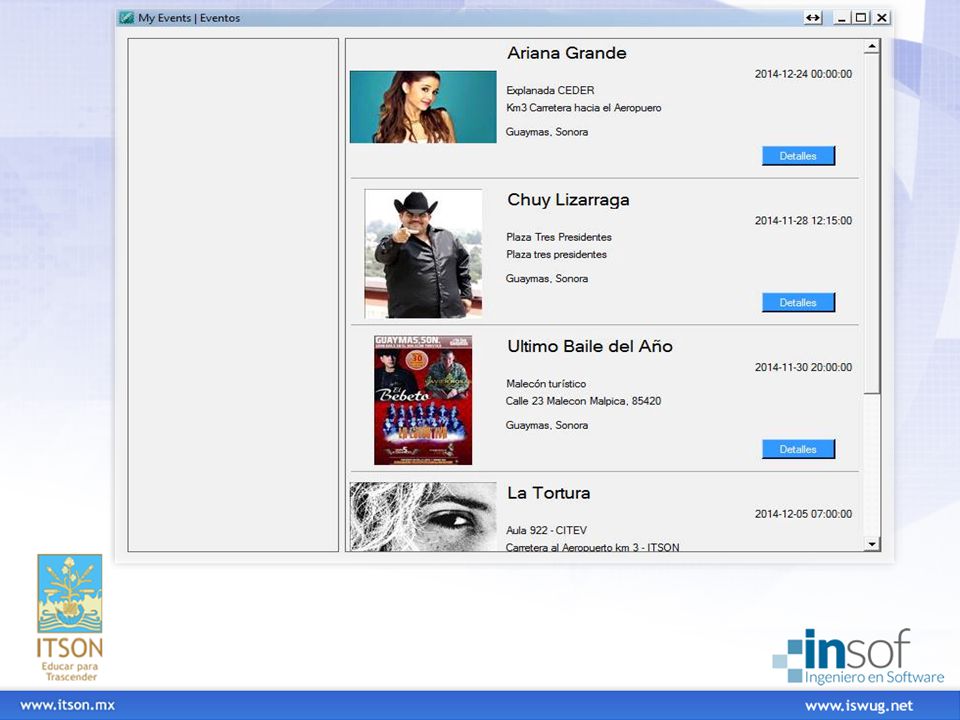Close the My Events window
The height and width of the screenshot is (720, 960).
(x=881, y=18)
